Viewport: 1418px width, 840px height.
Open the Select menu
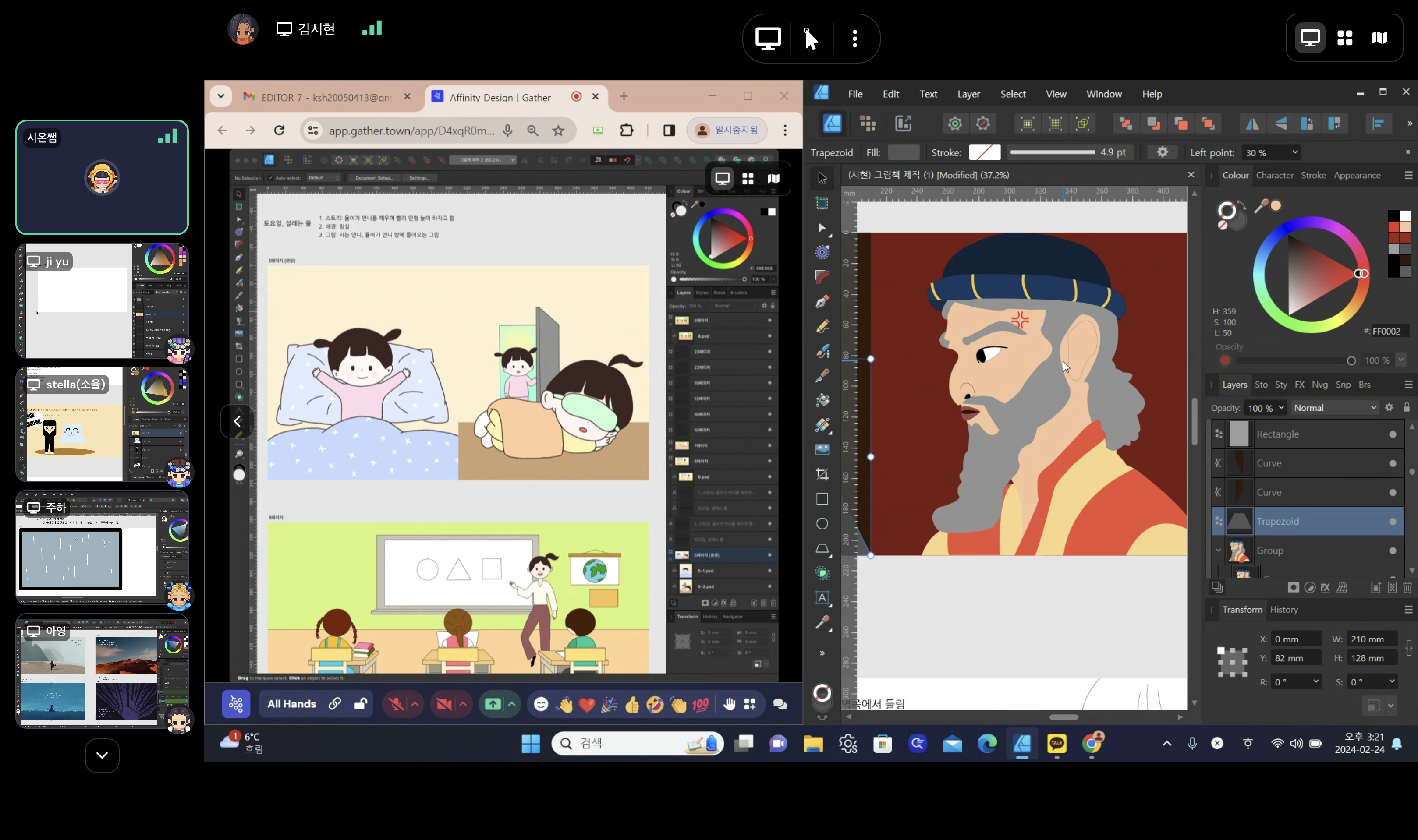point(1013,94)
